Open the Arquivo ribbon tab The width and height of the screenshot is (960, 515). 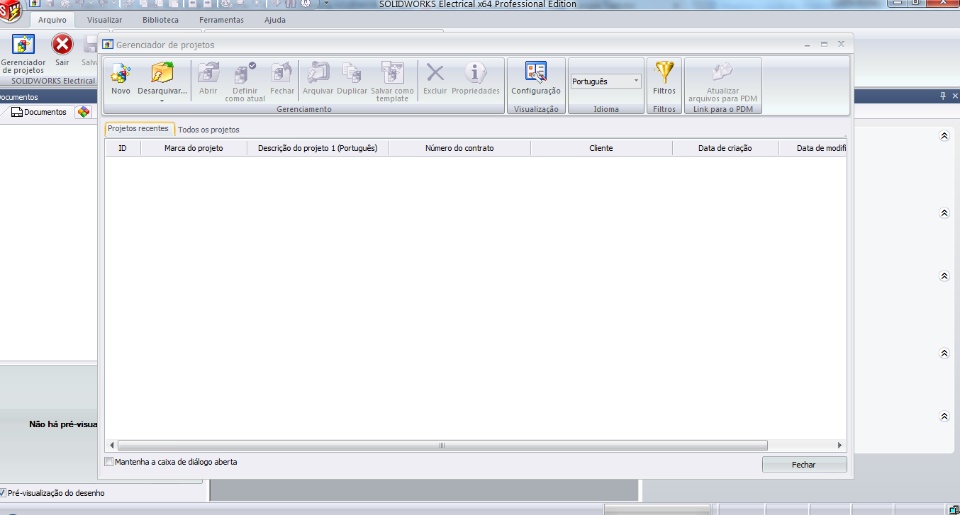(x=52, y=20)
